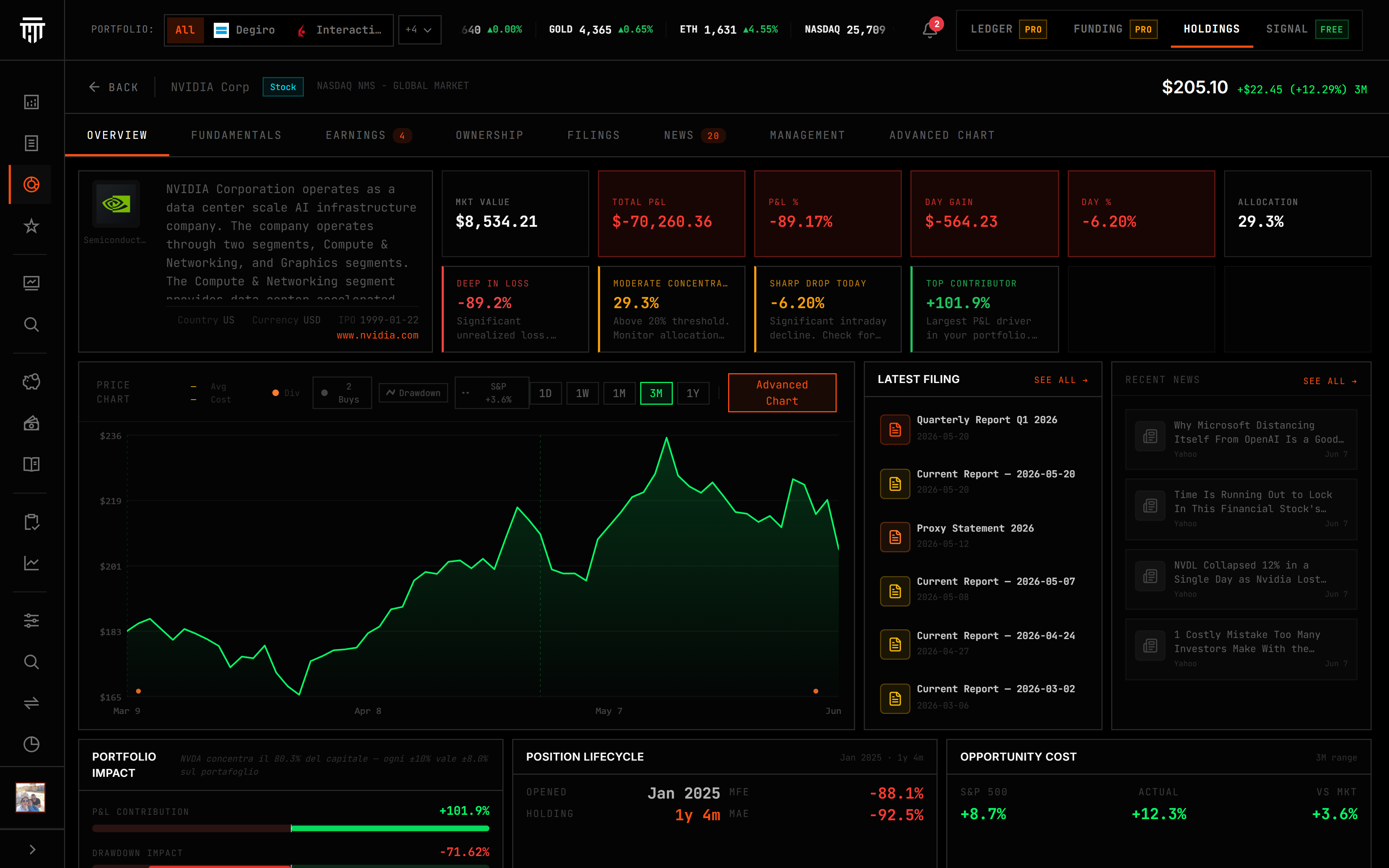Select the 1Y chart range
The height and width of the screenshot is (868, 1389).
[x=693, y=393]
